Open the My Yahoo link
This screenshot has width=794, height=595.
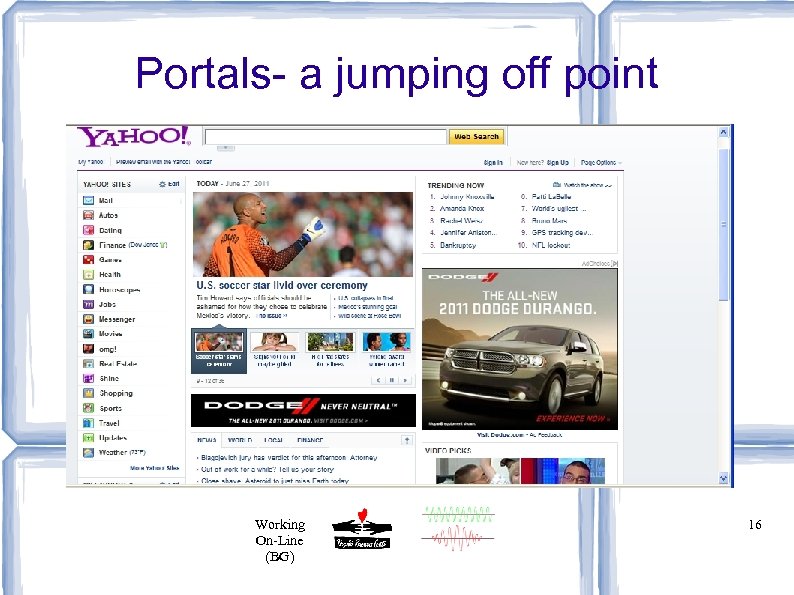pos(91,162)
